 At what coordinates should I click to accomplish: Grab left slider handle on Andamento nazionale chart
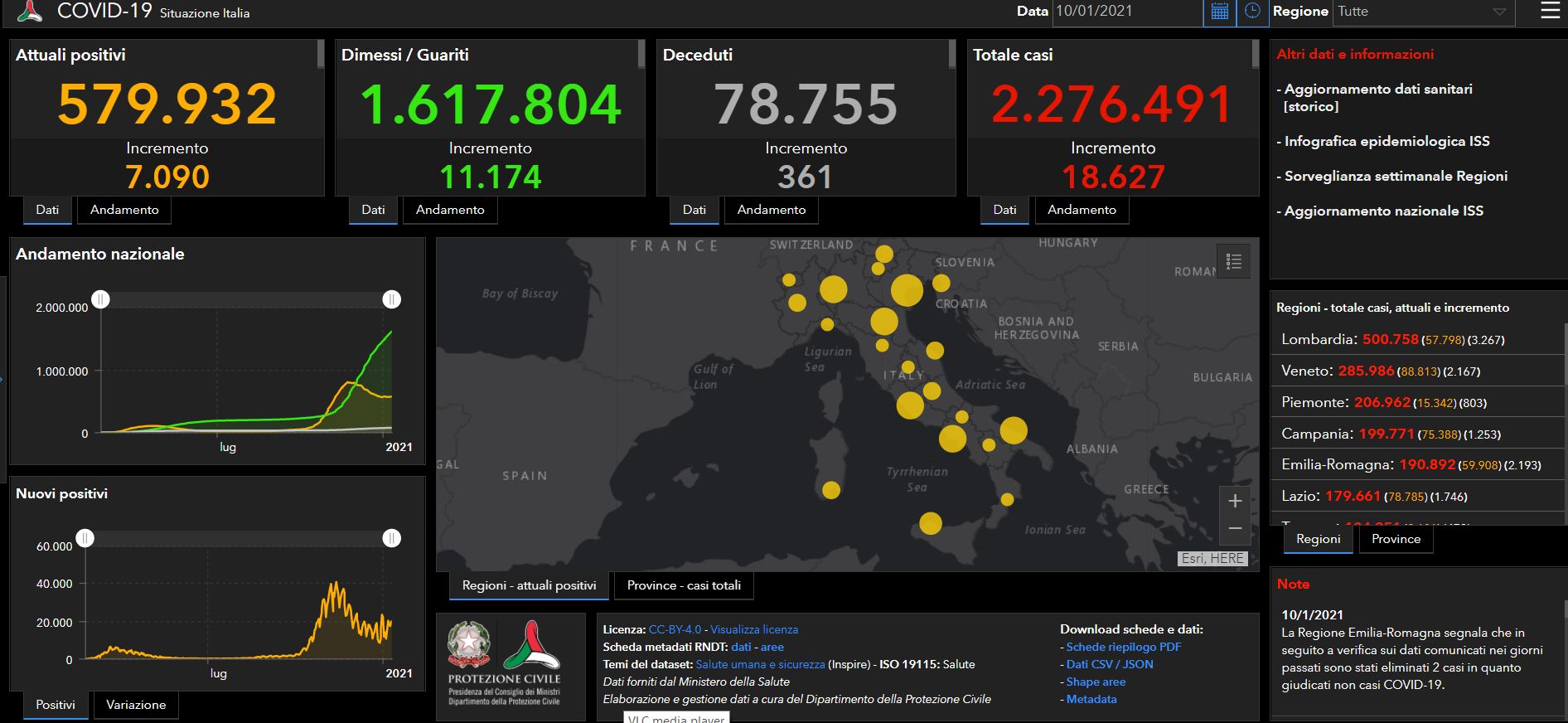(x=100, y=299)
